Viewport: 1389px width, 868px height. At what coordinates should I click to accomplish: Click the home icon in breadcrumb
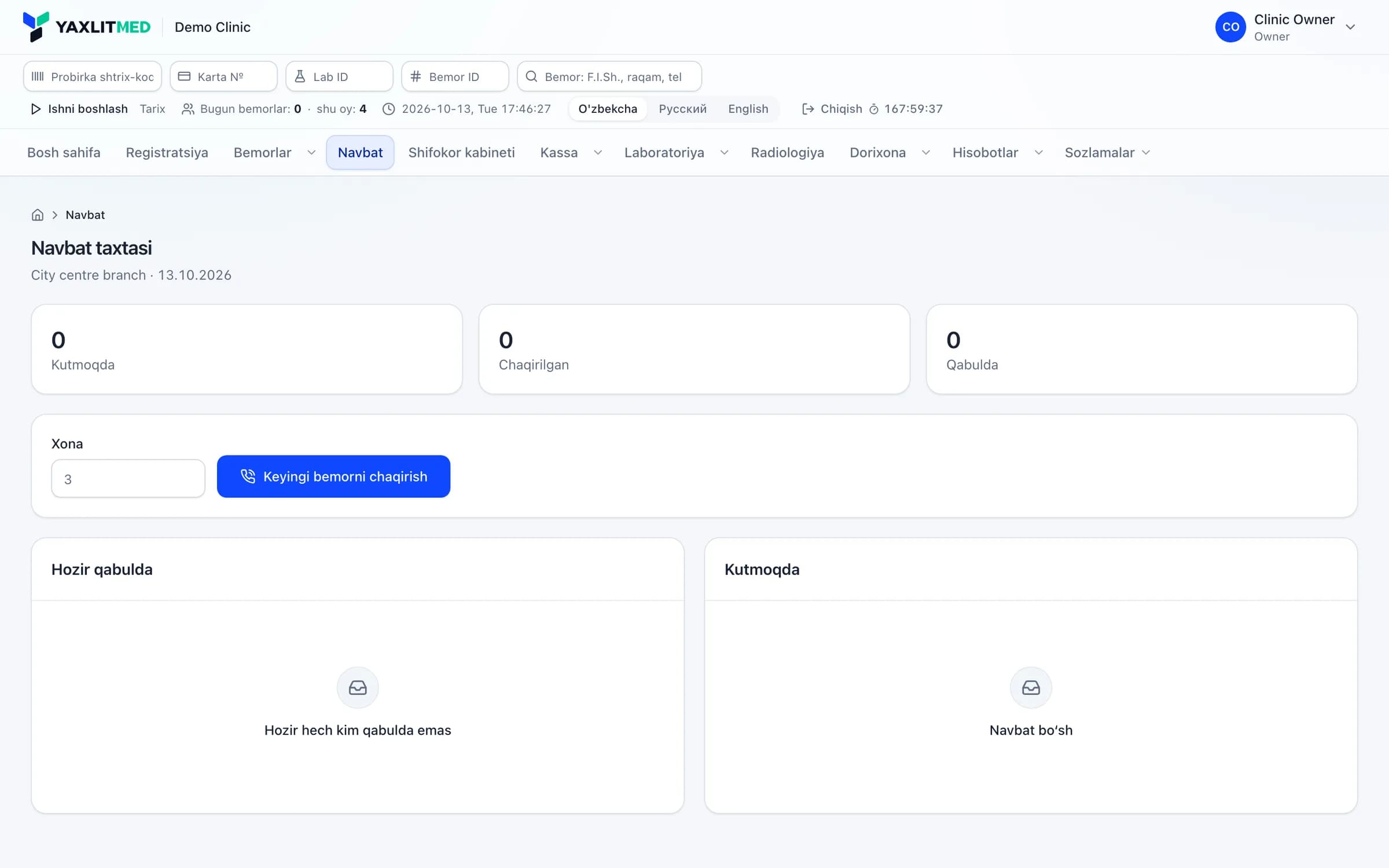pos(38,215)
